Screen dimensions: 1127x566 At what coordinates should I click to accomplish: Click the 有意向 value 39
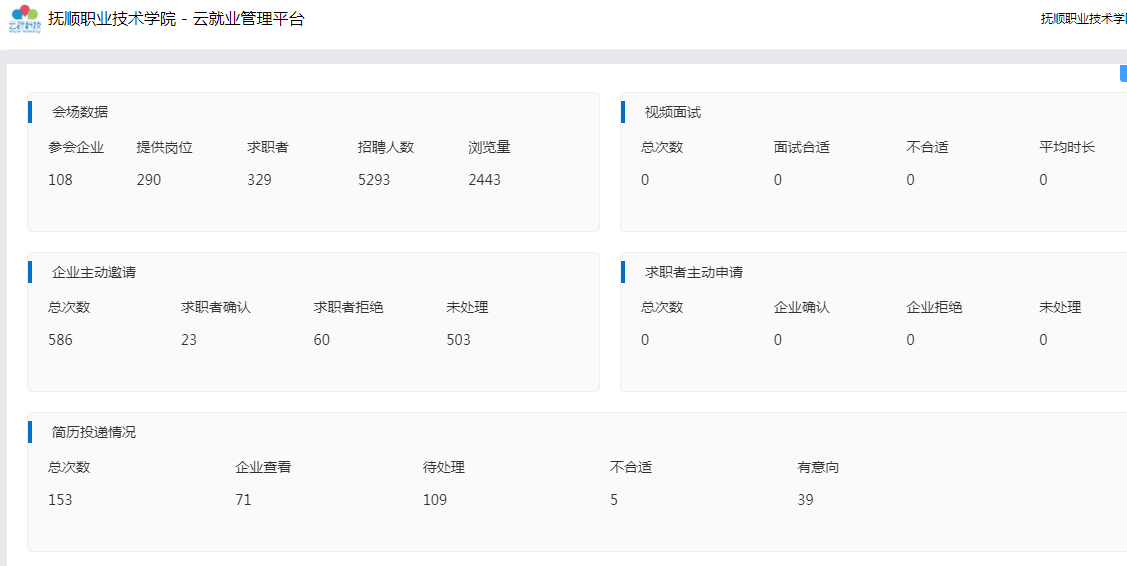[x=805, y=500]
